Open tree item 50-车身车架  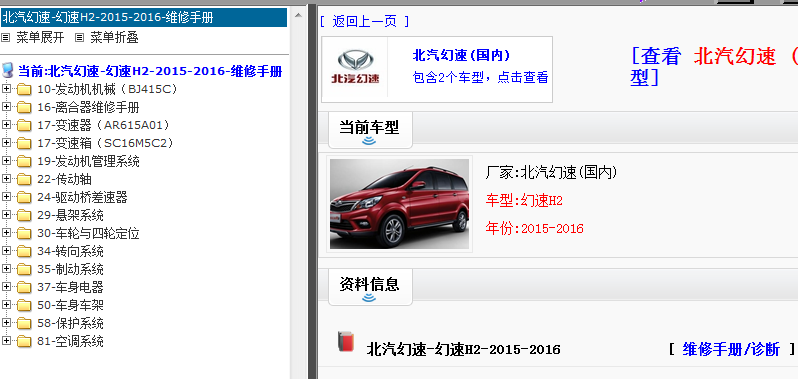point(70,305)
